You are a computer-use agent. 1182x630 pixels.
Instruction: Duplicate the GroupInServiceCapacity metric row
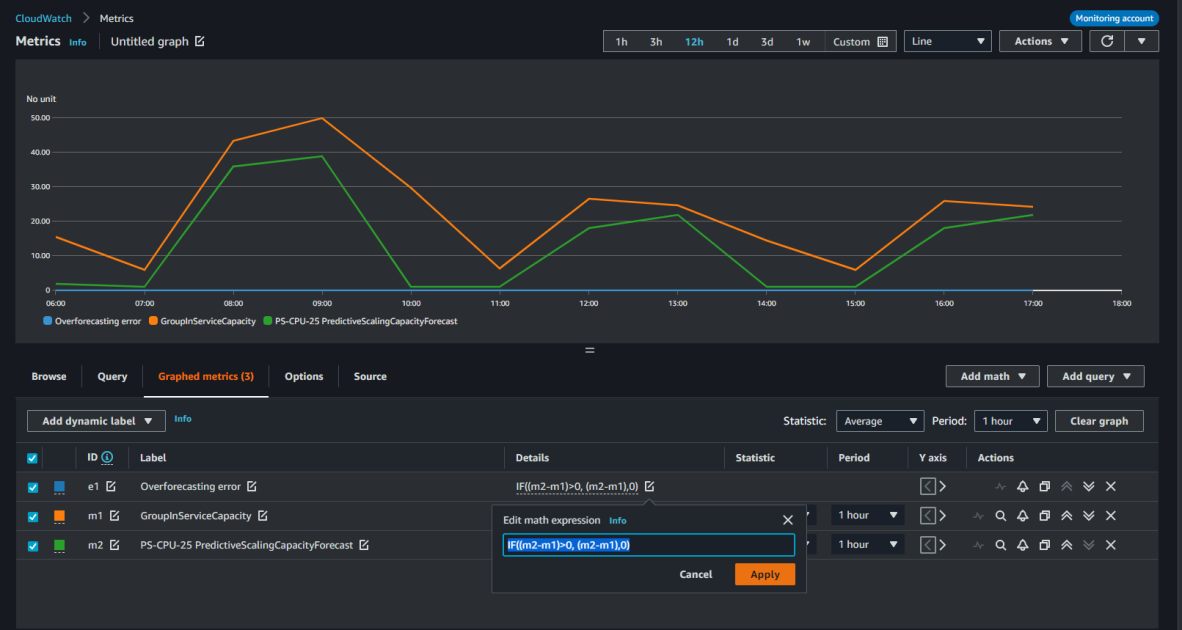pyautogui.click(x=1044, y=515)
